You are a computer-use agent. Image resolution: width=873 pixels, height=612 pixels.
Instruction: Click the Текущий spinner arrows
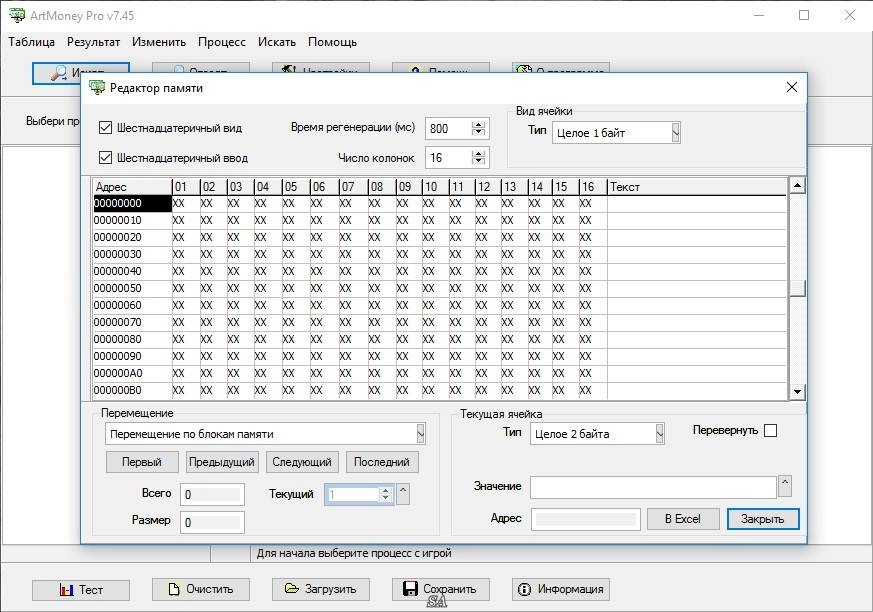(385, 494)
